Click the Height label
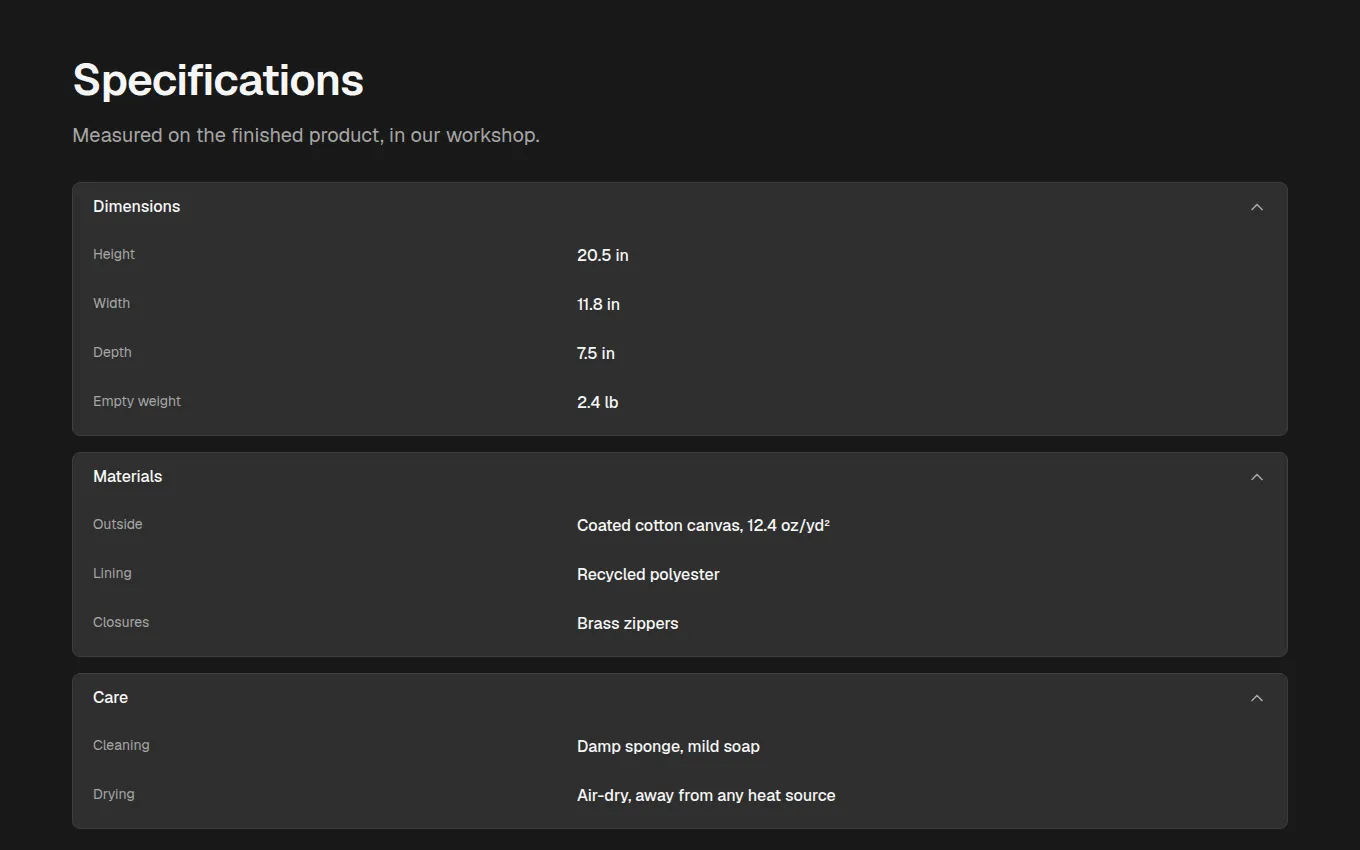Image resolution: width=1360 pixels, height=850 pixels. pyautogui.click(x=114, y=254)
